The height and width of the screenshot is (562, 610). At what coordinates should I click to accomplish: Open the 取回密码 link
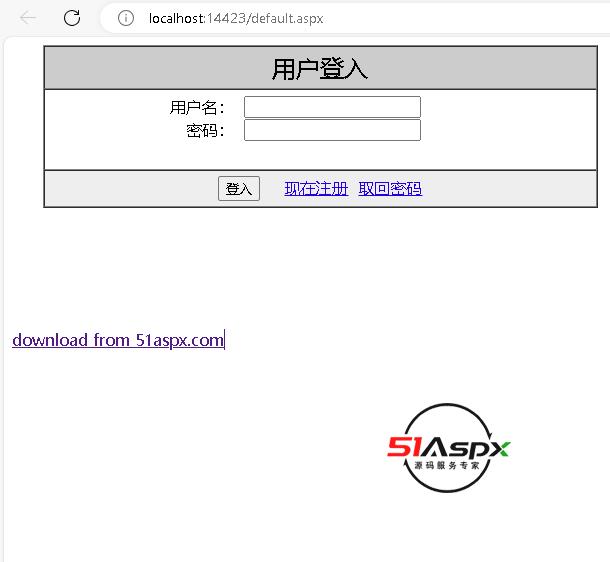coord(390,189)
